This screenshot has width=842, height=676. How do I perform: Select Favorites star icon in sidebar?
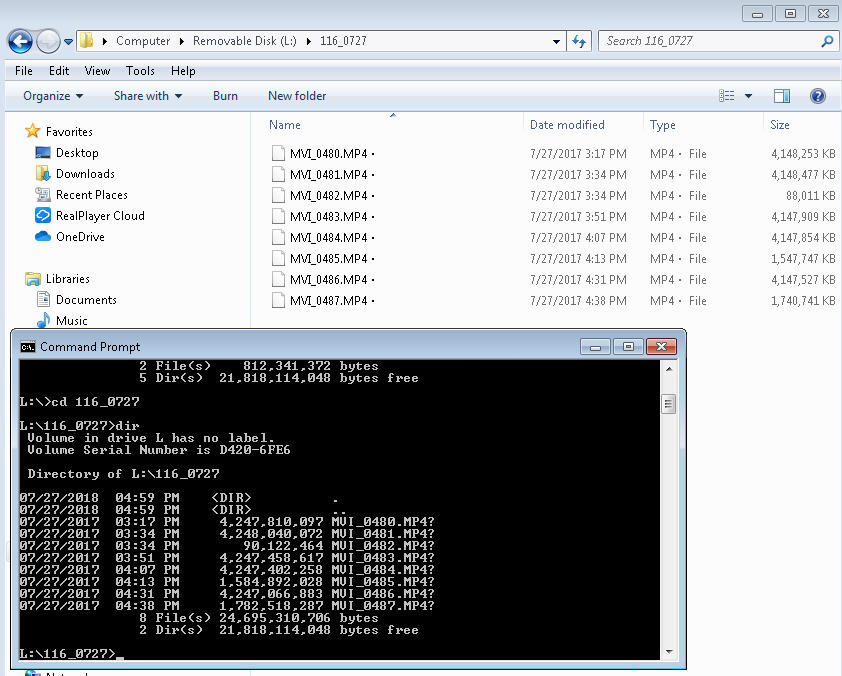(x=32, y=131)
